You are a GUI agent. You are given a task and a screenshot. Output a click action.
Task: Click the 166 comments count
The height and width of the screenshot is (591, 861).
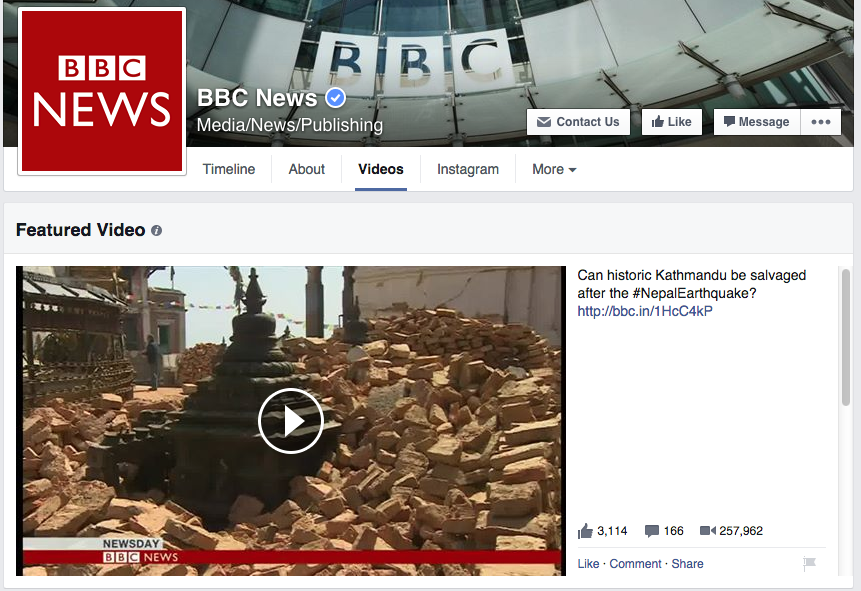(674, 531)
